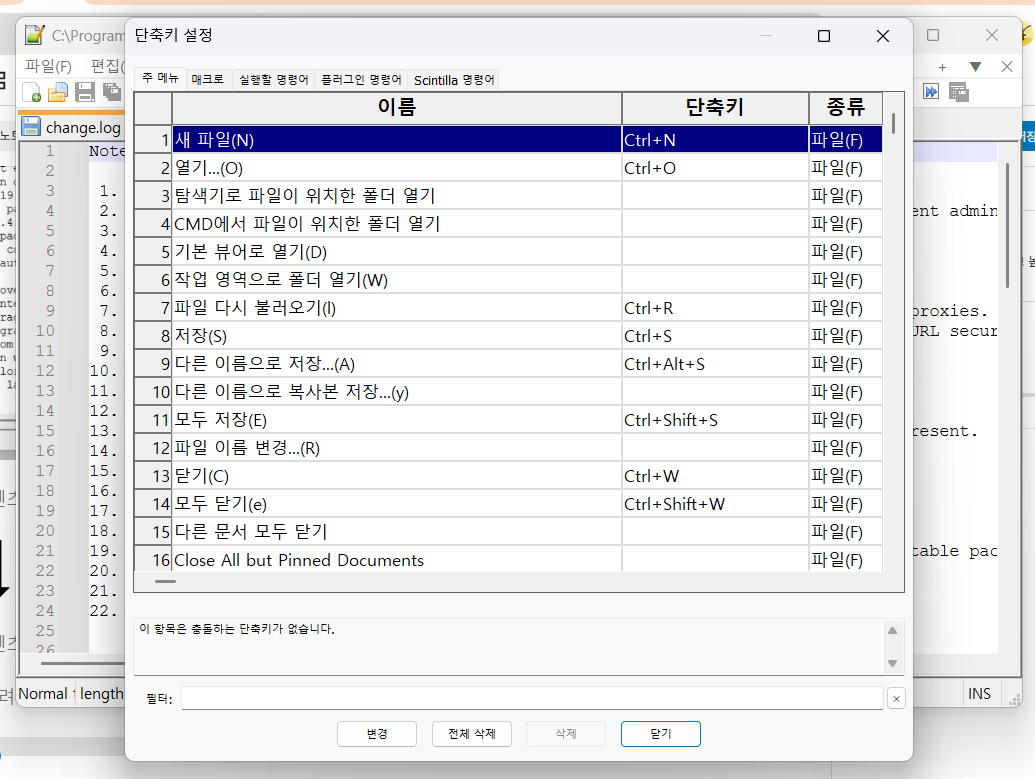1035x779 pixels.
Task: Select the 새 파일(N) row
Action: point(508,140)
